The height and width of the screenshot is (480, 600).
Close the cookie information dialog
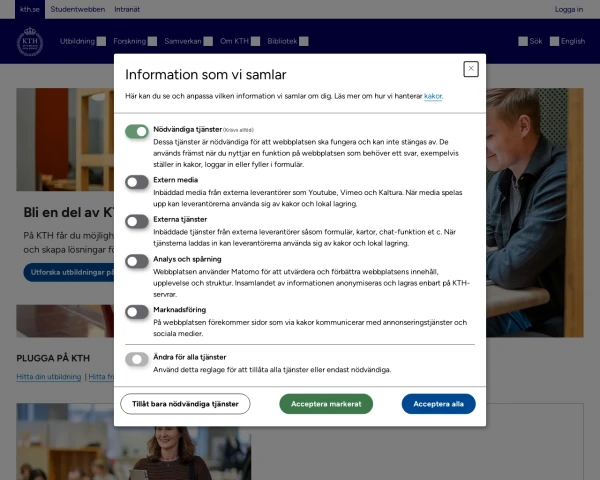pyautogui.click(x=471, y=69)
